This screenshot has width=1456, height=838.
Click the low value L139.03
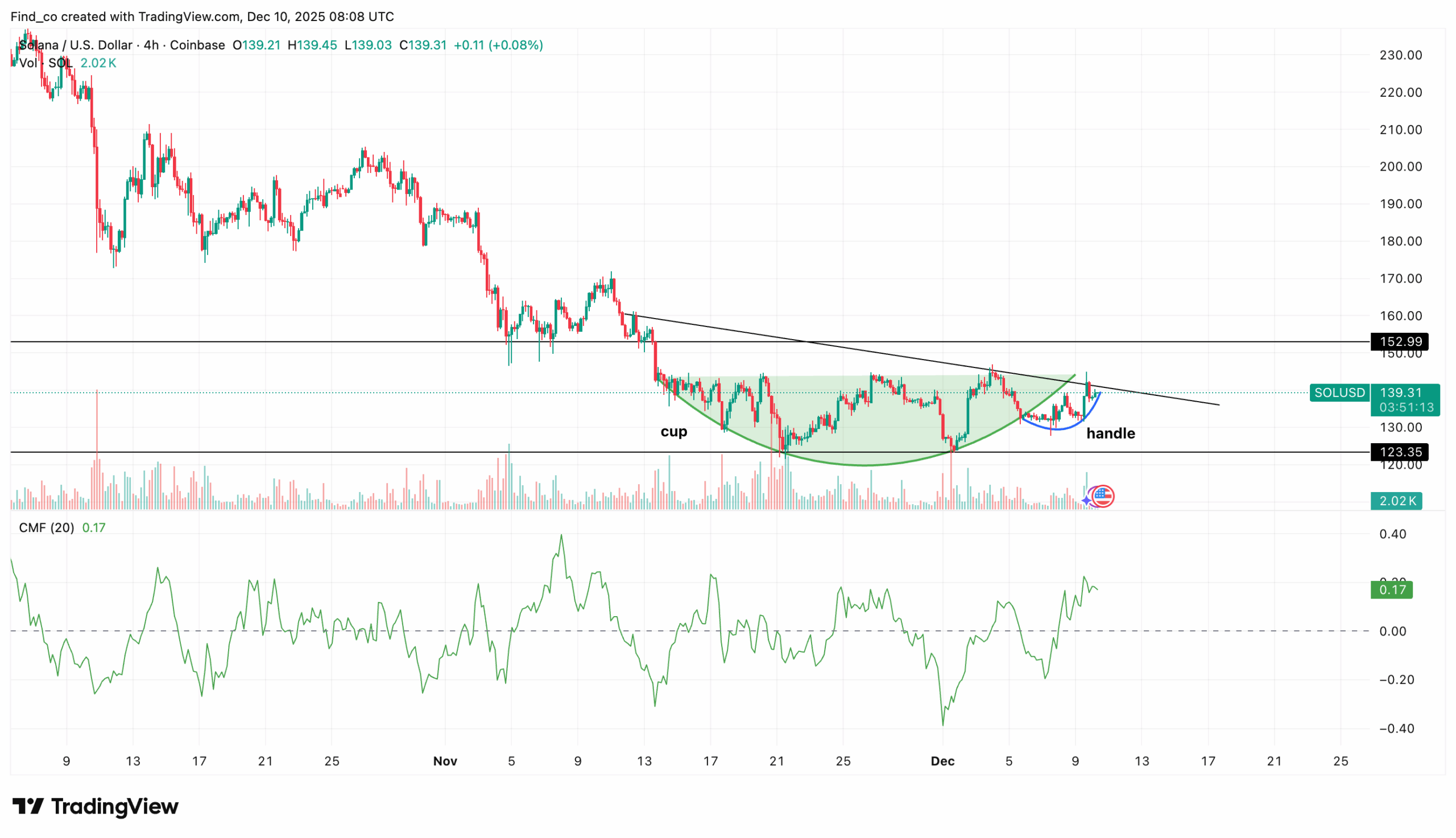tap(368, 45)
